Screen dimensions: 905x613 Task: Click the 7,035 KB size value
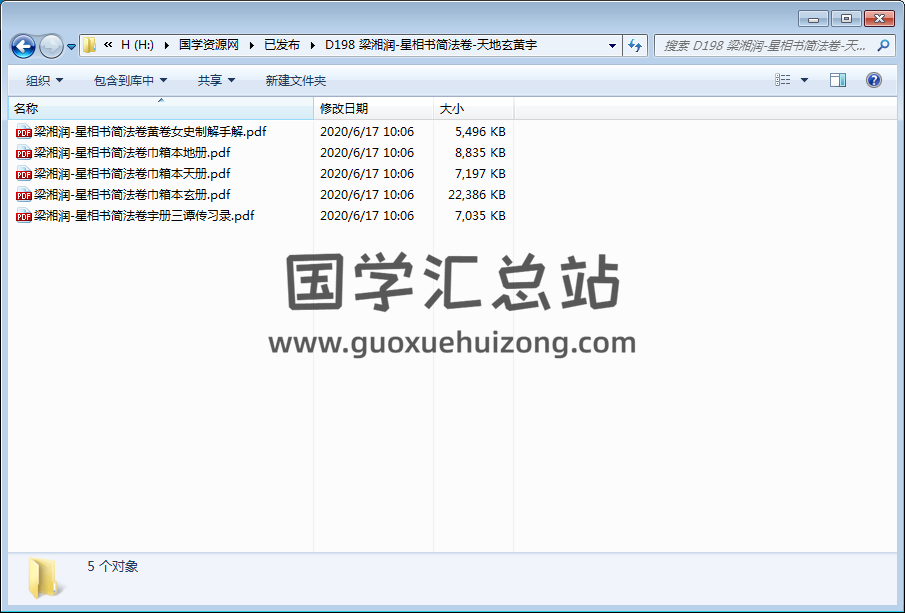click(x=480, y=216)
